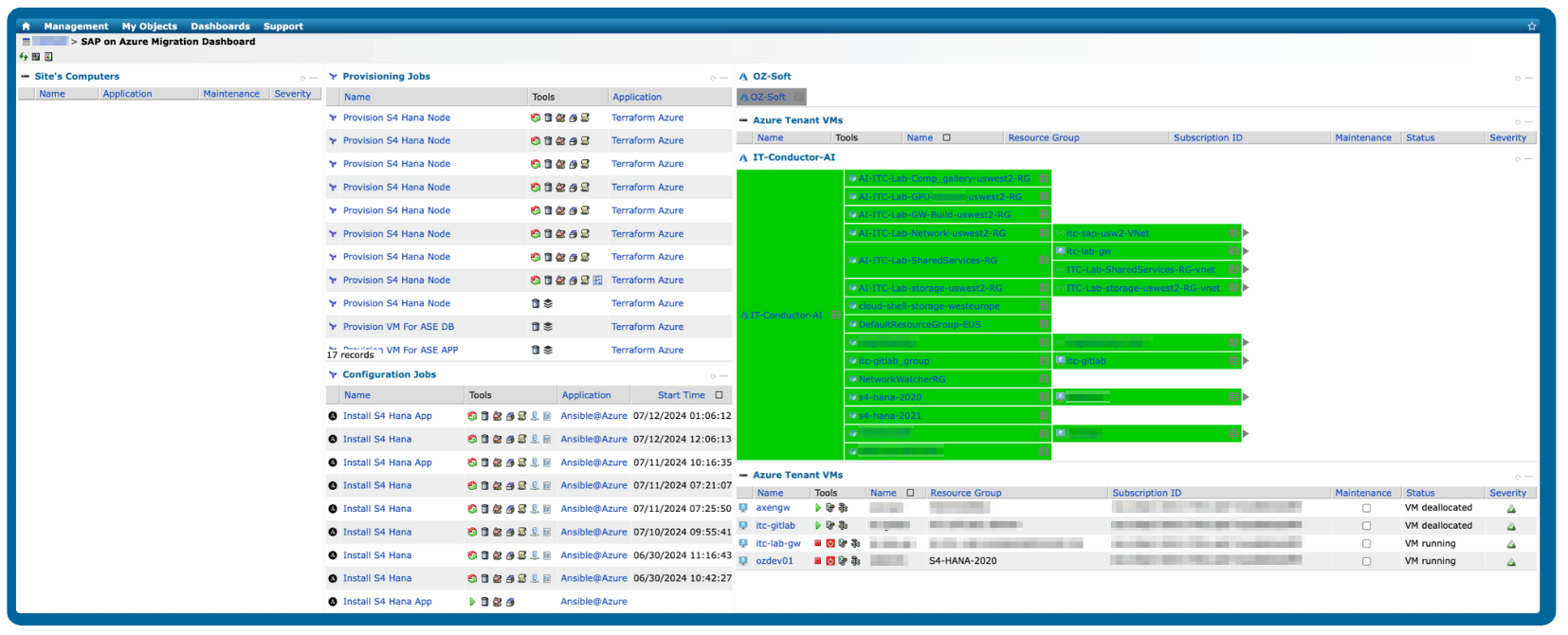1568x635 pixels.
Task: Open the axengw VM link
Action: click(x=773, y=508)
